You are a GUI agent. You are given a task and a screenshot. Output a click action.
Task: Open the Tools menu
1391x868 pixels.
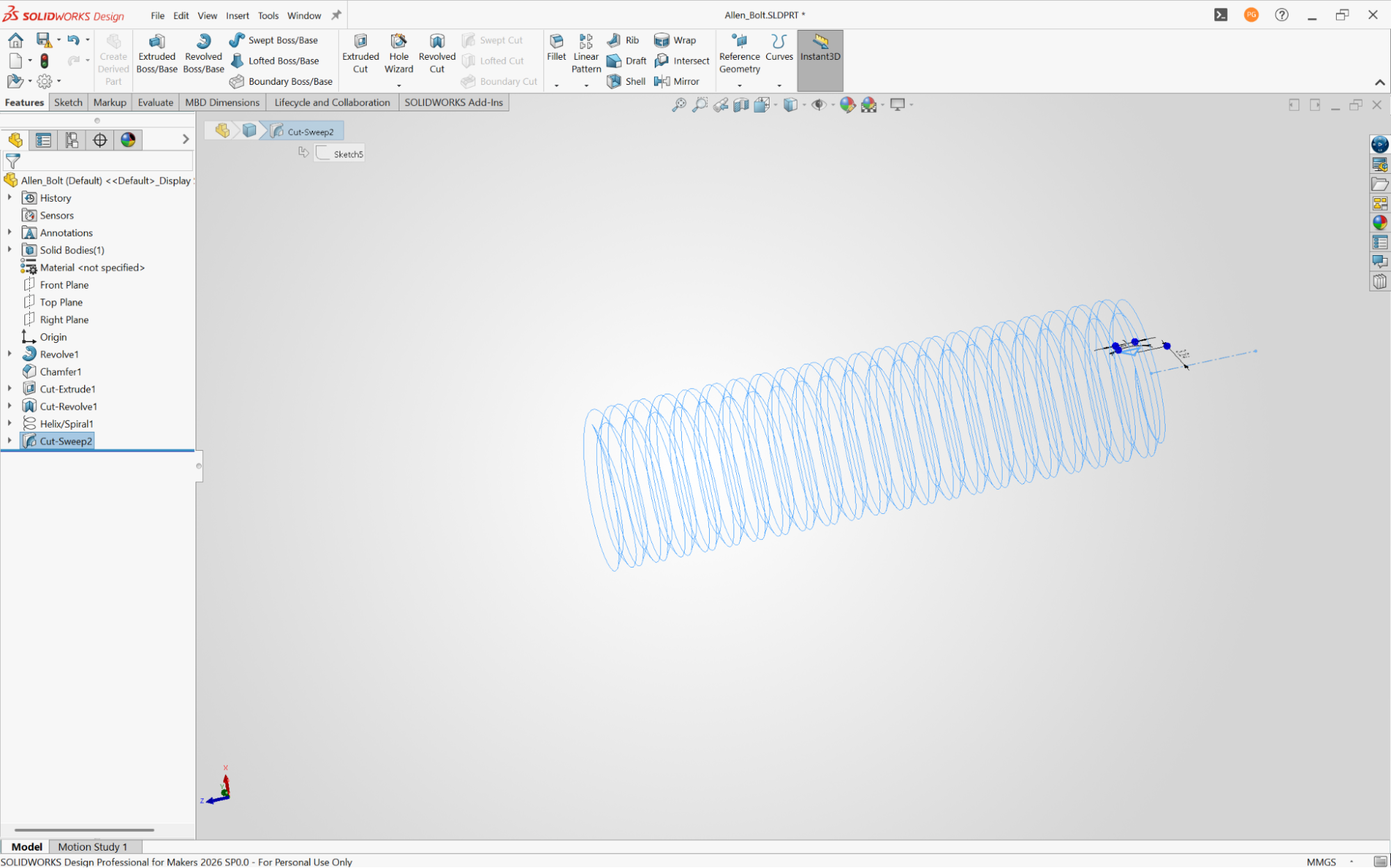coord(268,15)
